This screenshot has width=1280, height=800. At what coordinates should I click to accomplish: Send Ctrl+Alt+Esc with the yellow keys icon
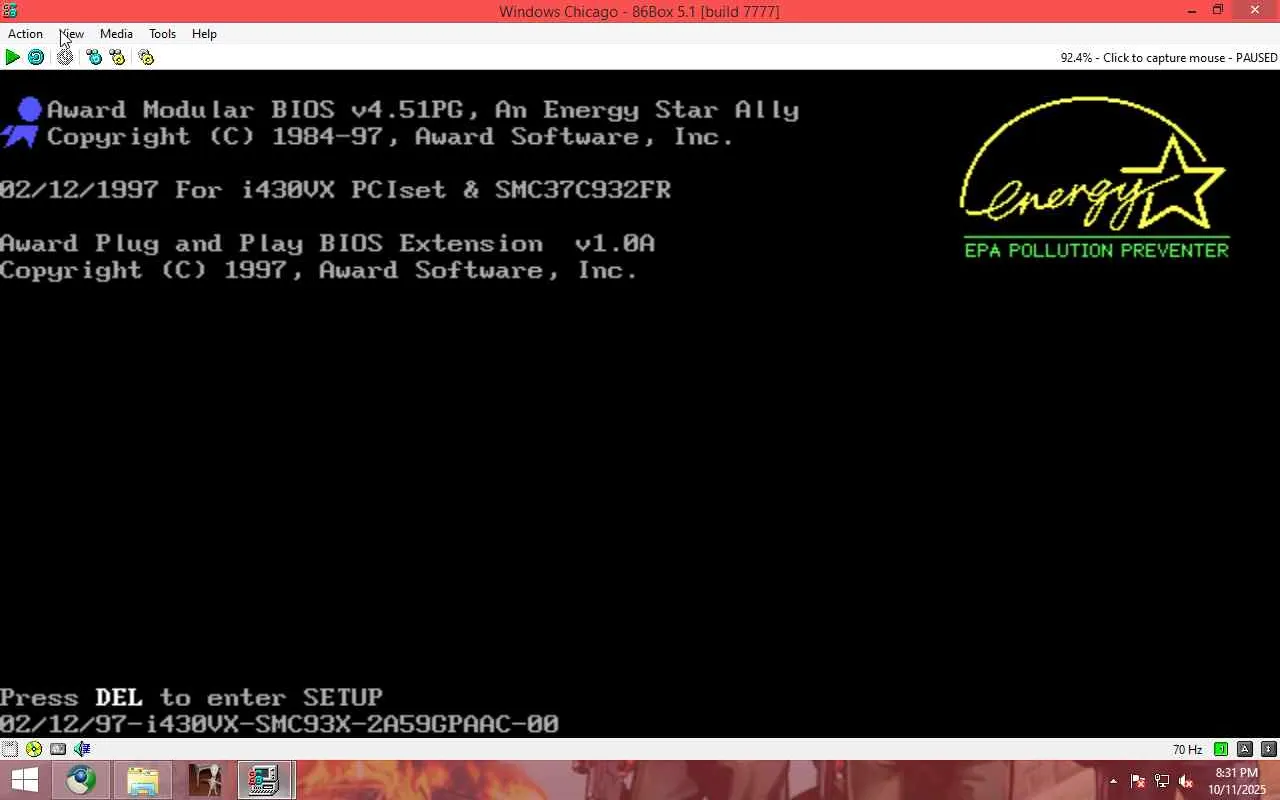click(118, 57)
